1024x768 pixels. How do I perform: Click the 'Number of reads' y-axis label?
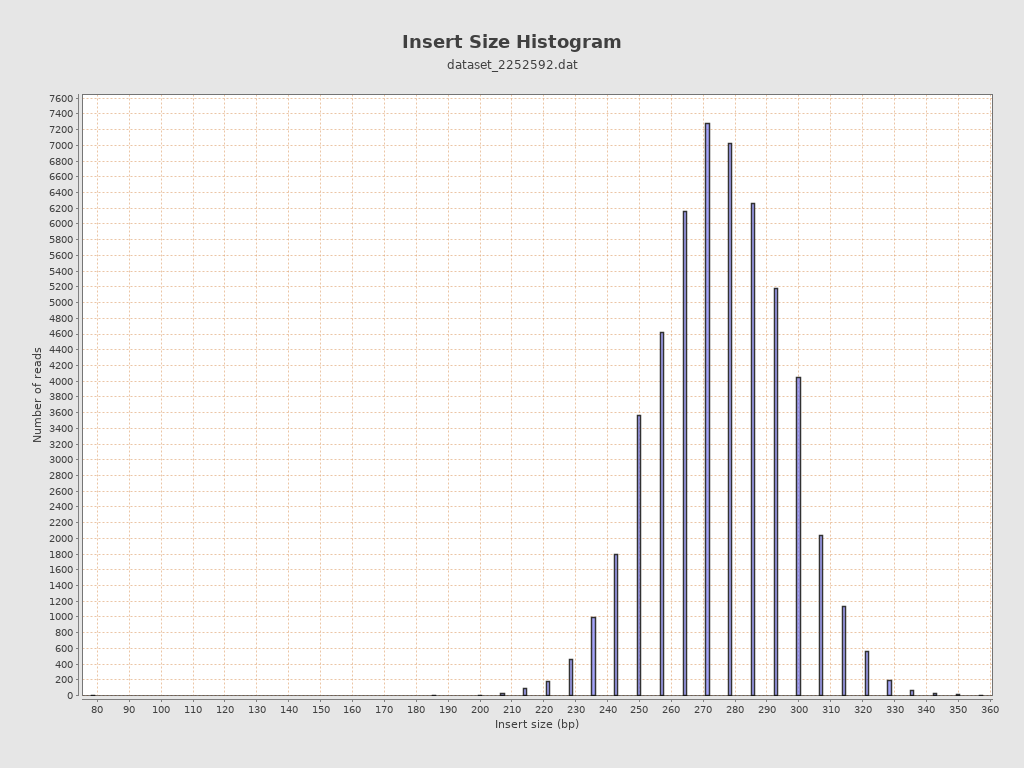click(x=38, y=394)
